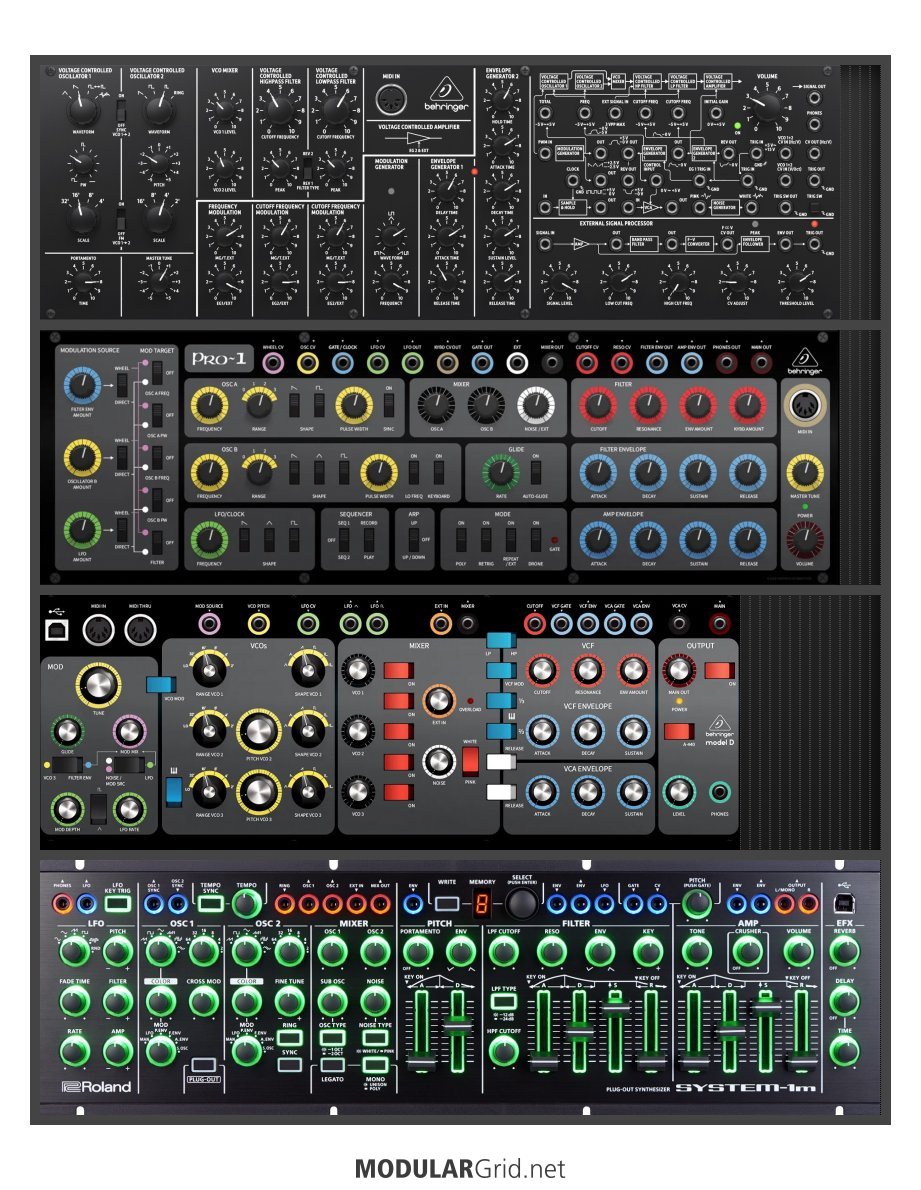Flip the Pro-1 Record/Play sequencer switch
This screenshot has width=921, height=1190.
point(369,539)
